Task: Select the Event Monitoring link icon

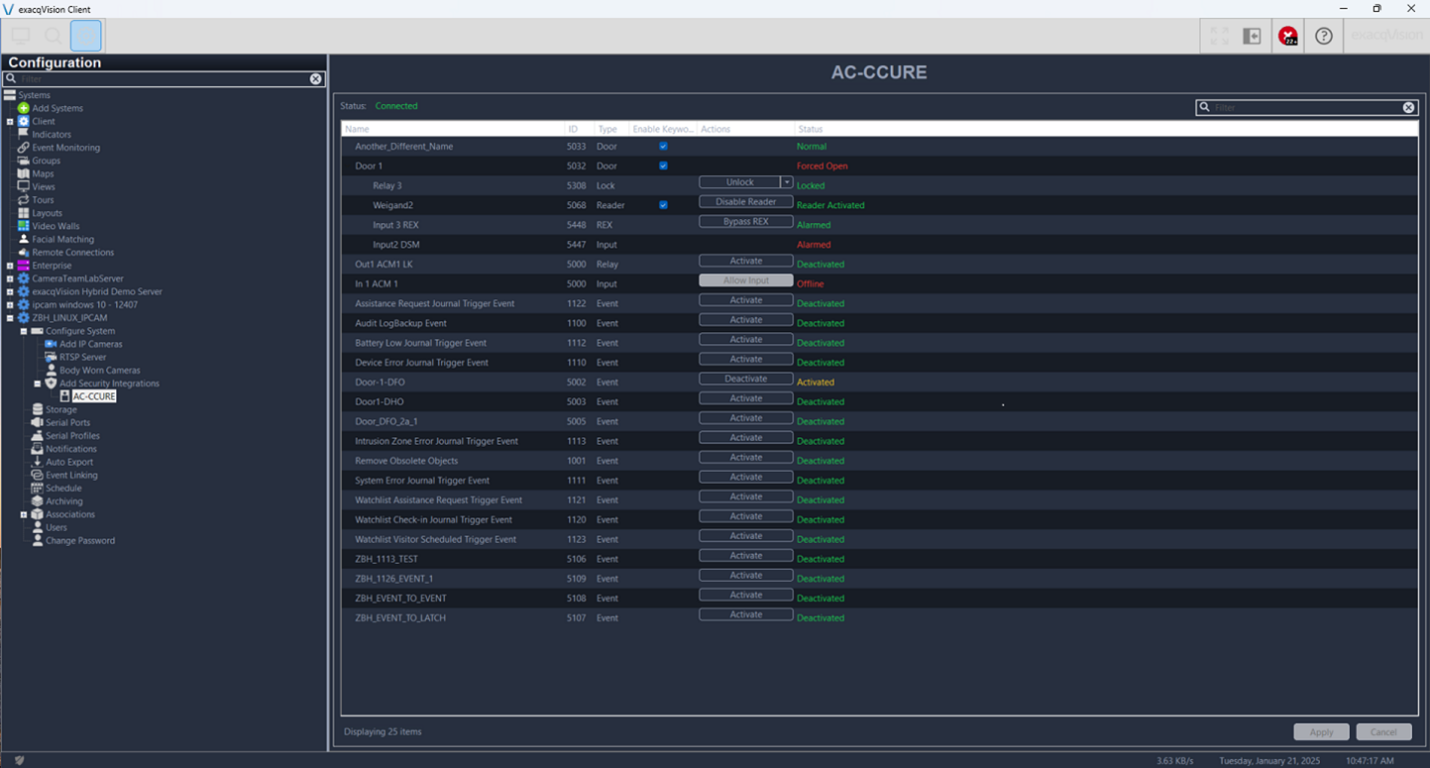Action: [24, 147]
